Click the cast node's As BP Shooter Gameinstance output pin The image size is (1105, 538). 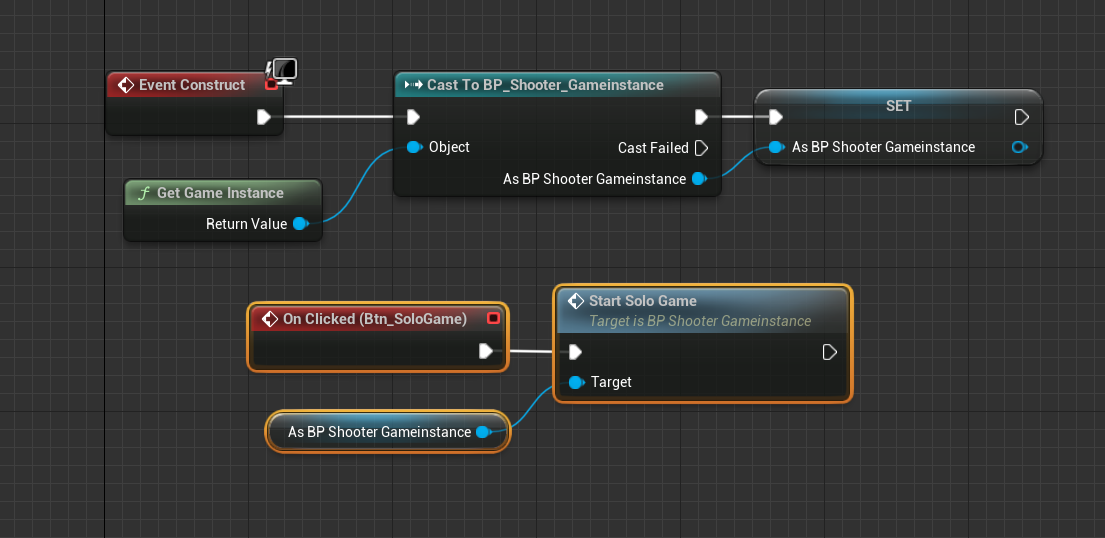point(698,179)
